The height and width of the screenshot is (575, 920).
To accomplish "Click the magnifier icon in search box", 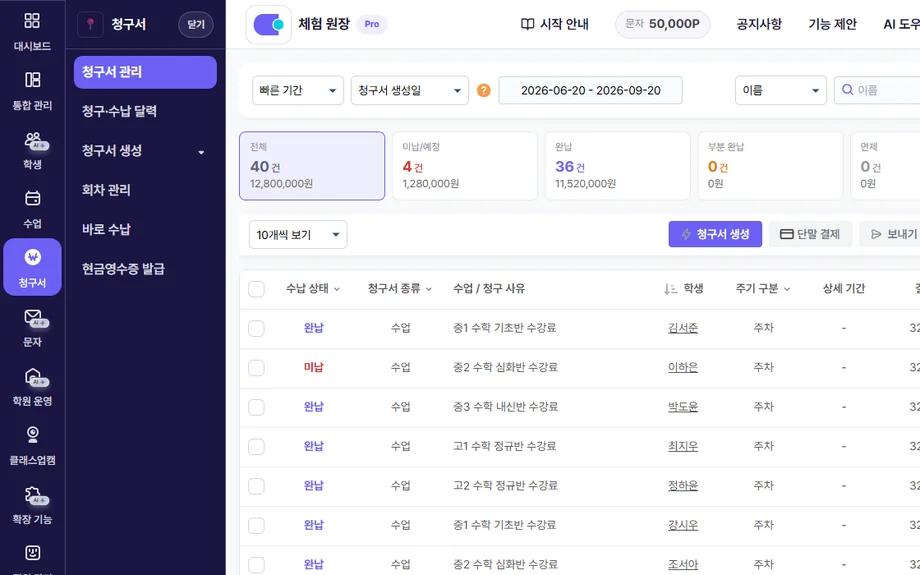I will (847, 90).
